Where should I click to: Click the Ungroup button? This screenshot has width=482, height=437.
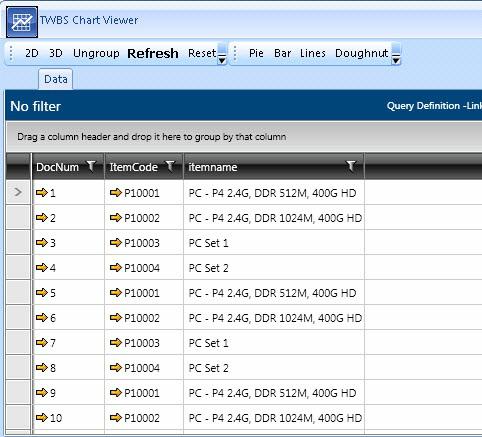[x=96, y=54]
